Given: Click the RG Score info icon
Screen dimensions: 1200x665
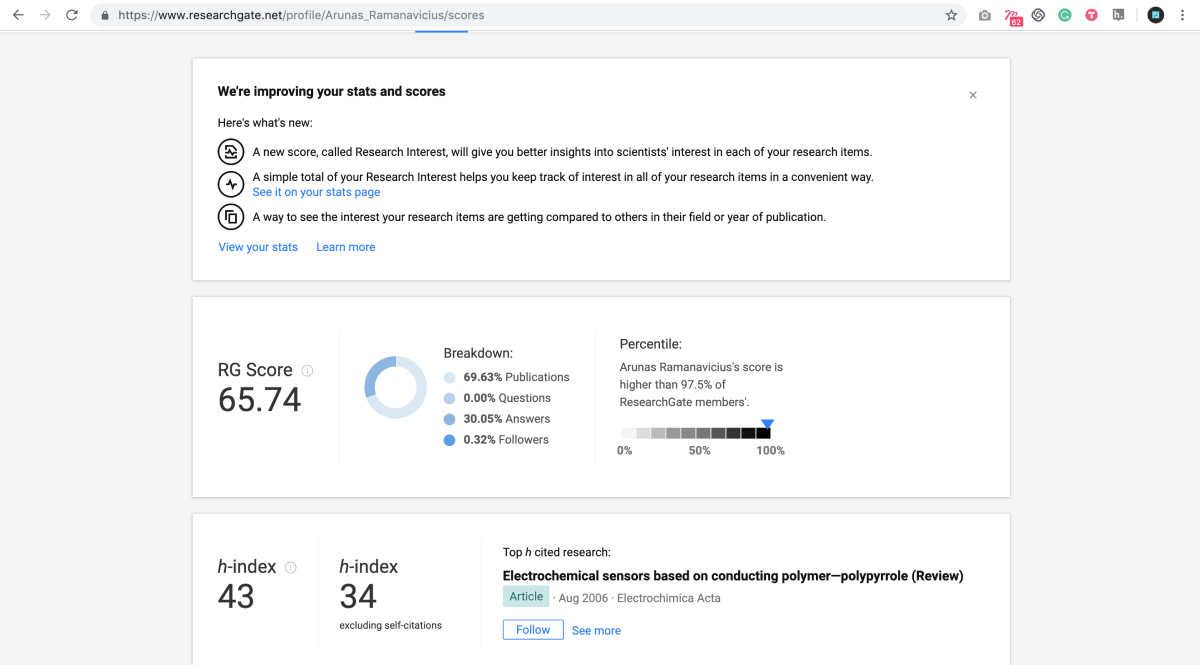Looking at the screenshot, I should [x=307, y=370].
